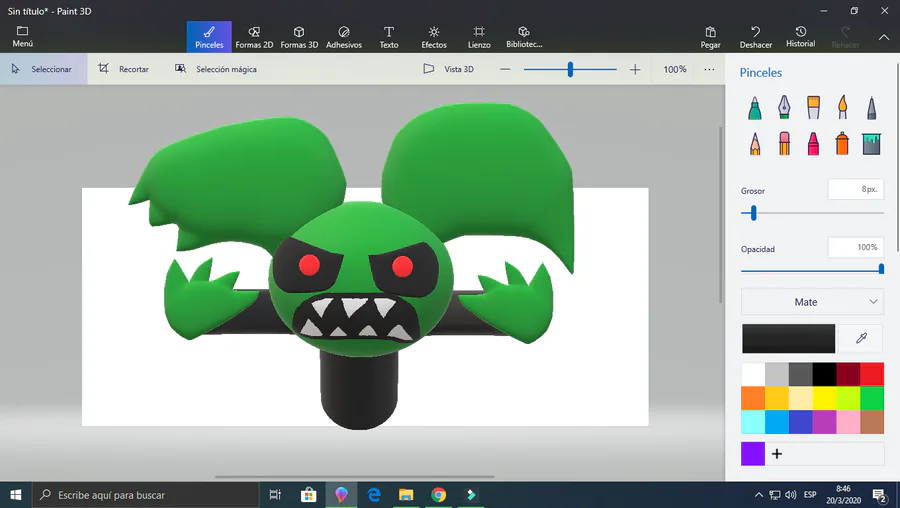The height and width of the screenshot is (508, 900).
Task: Choose the pink color swatch
Action: 848,422
